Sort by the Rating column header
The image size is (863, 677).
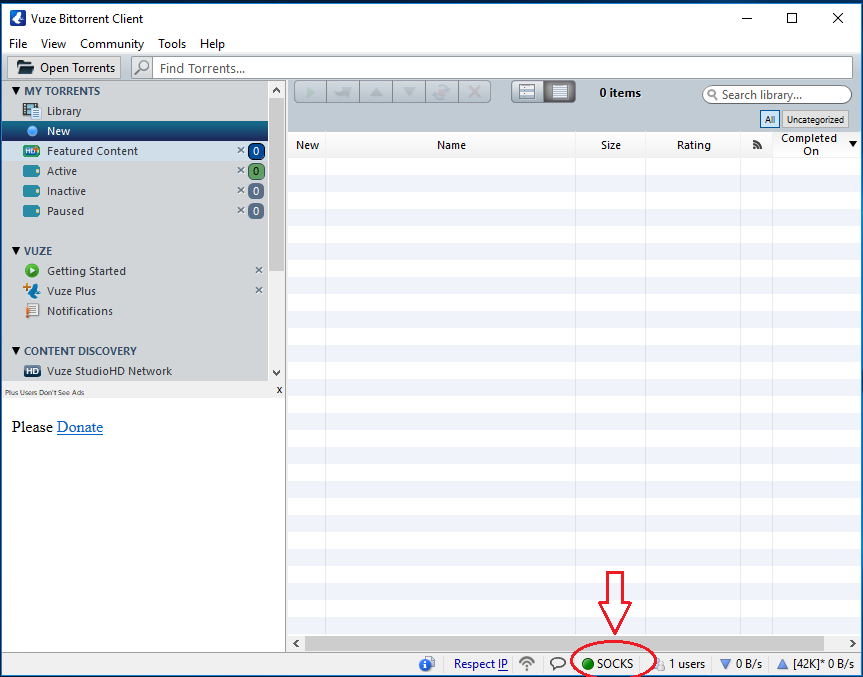point(693,145)
